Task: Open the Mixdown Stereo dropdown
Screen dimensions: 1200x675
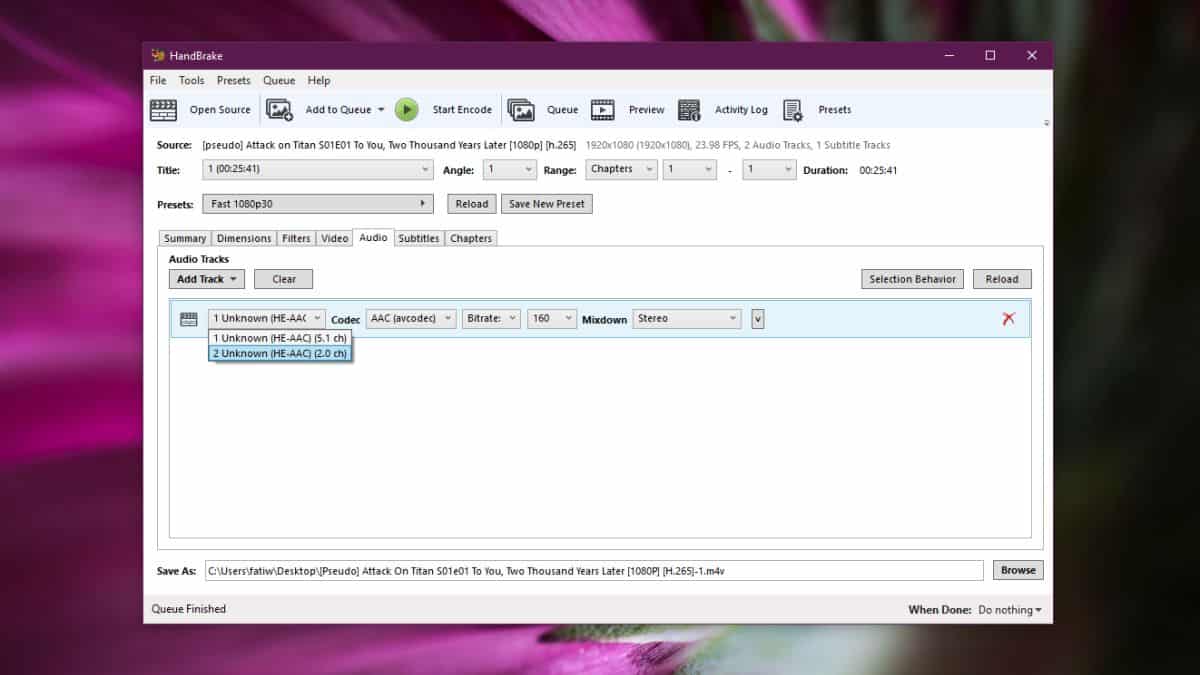Action: click(x=687, y=319)
